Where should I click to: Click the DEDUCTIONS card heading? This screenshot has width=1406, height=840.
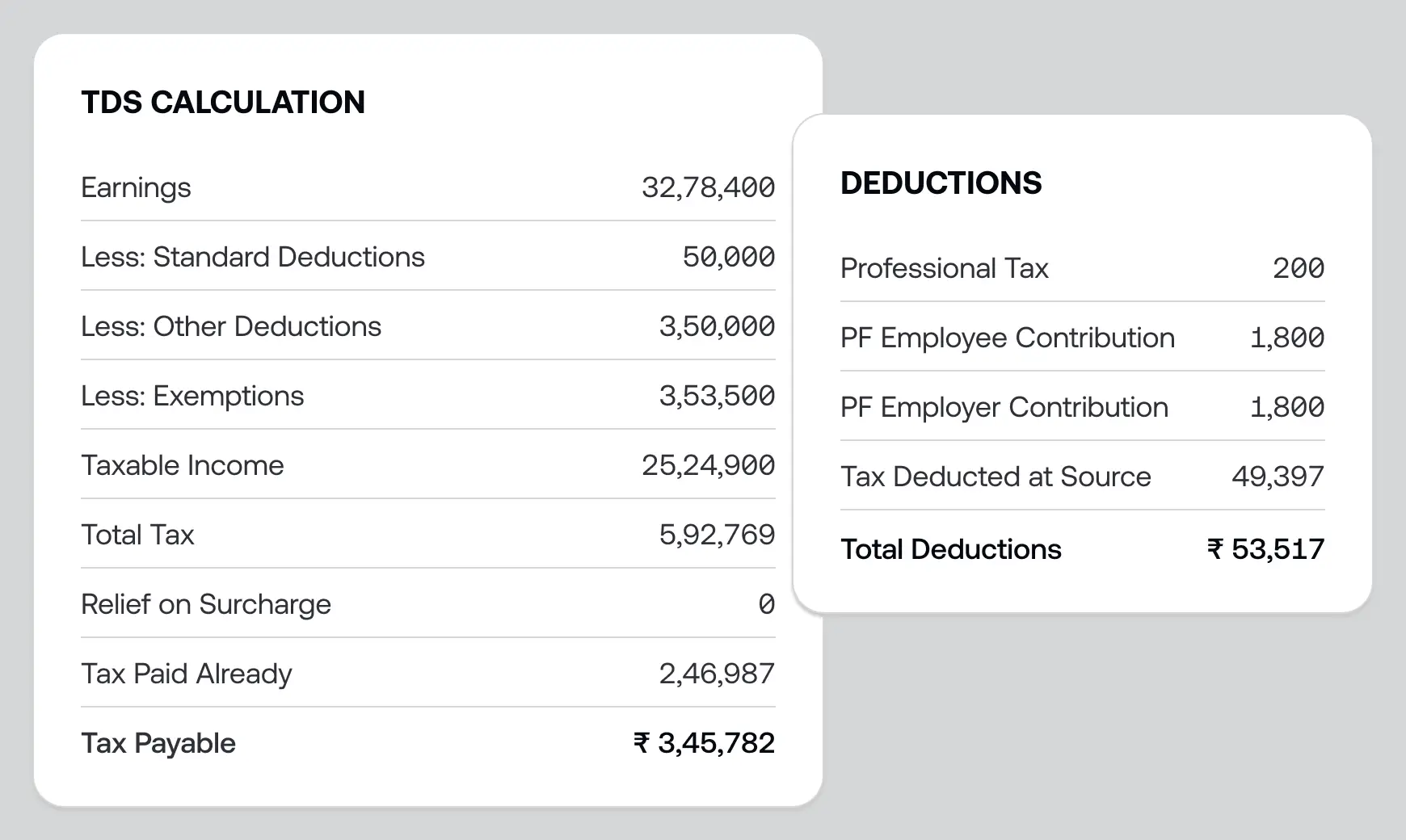pos(941,183)
